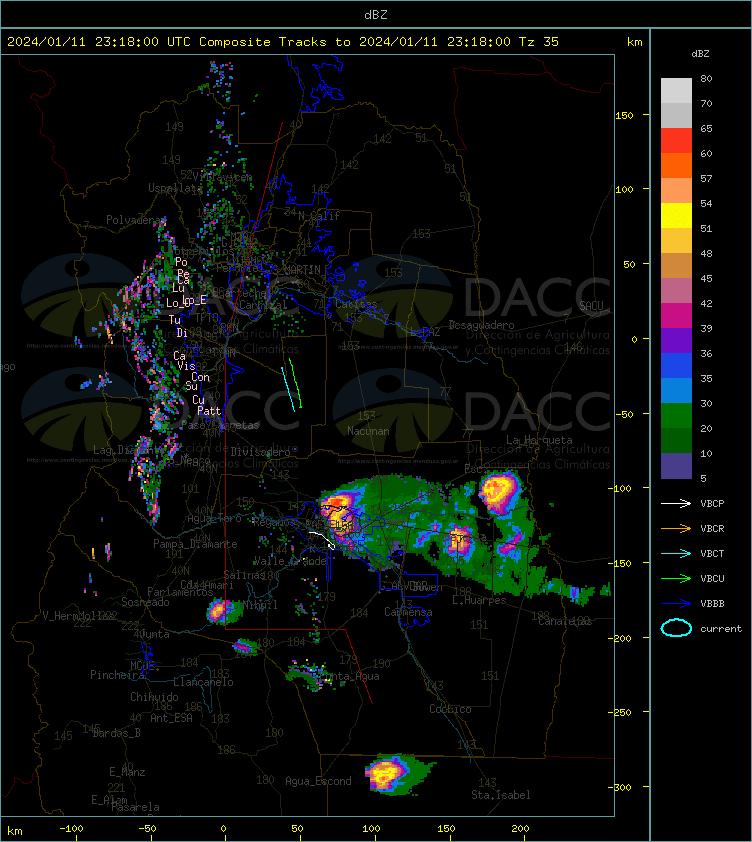Click the 80 value on dBZ scale
Viewport: 752px width, 842px height.
click(x=706, y=78)
